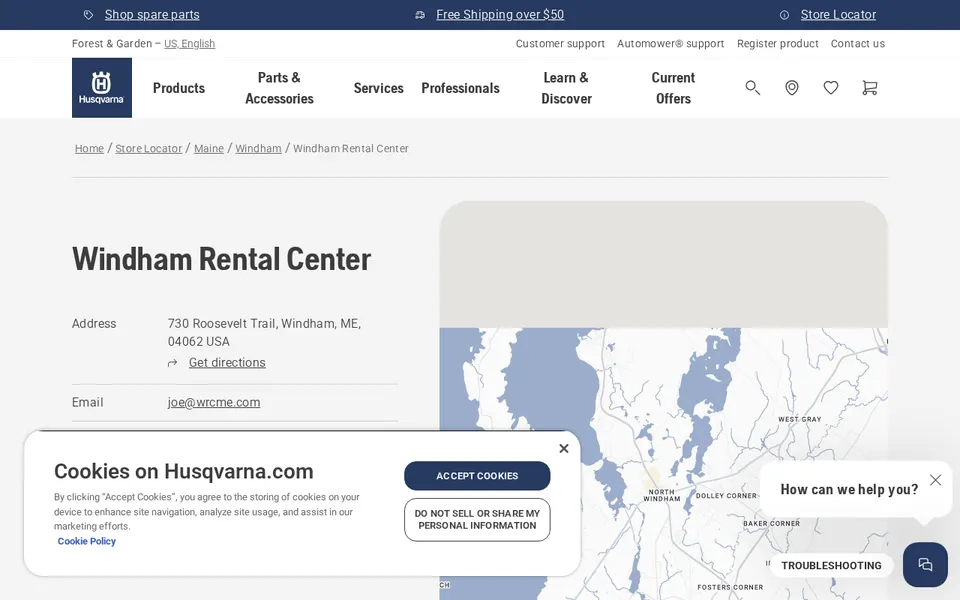Open Automower® support link
The width and height of the screenshot is (960, 600).
point(670,43)
